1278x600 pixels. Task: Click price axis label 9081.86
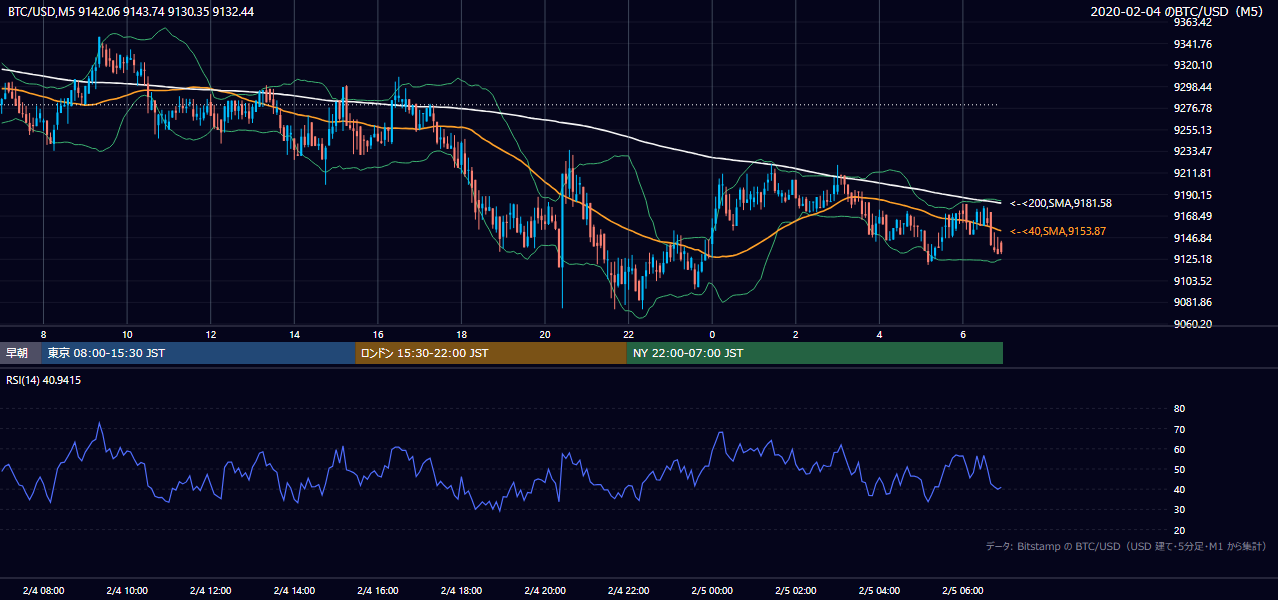coord(1193,302)
